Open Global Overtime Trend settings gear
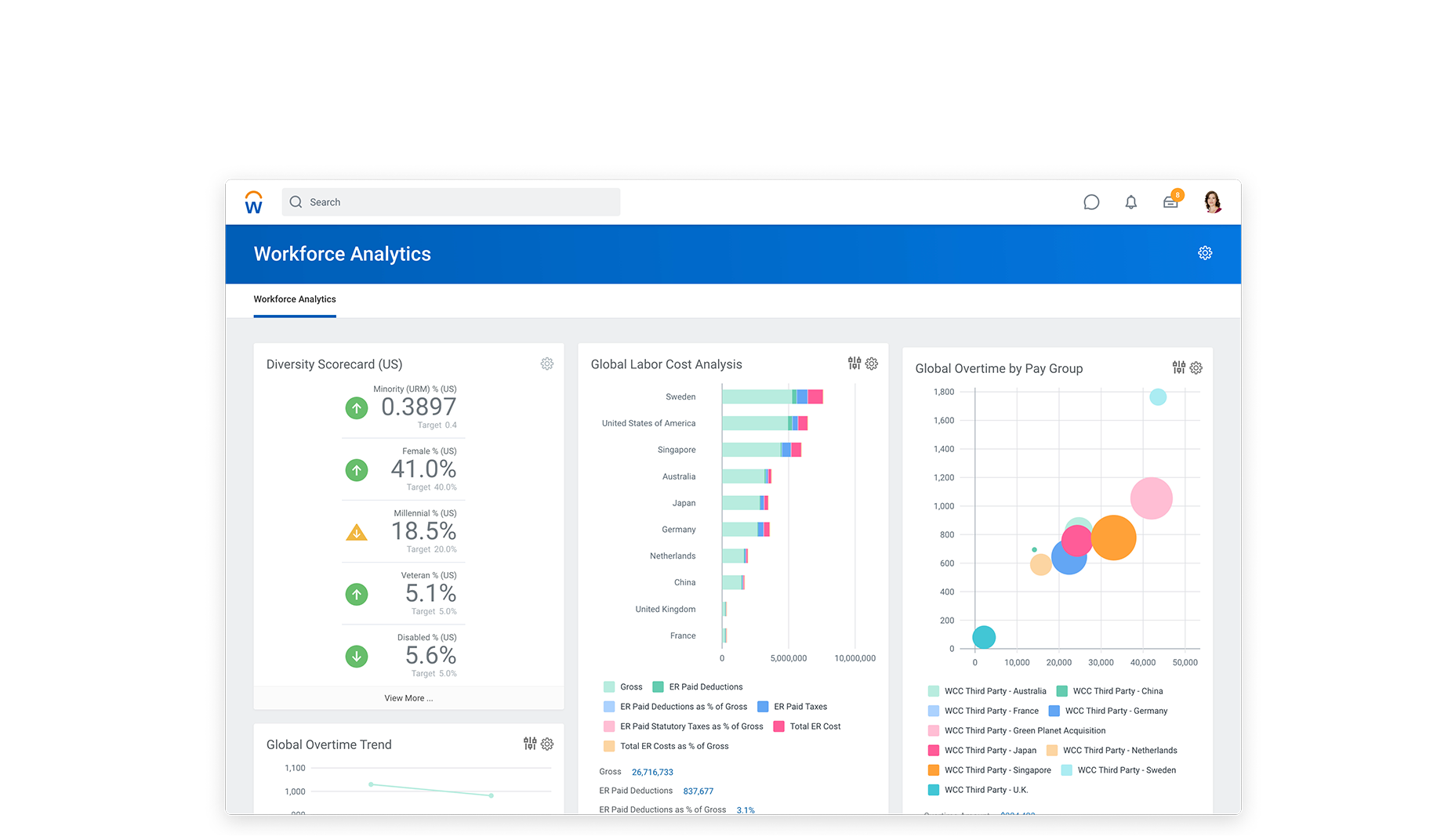Screen dimensions: 1455x840 [x=546, y=744]
